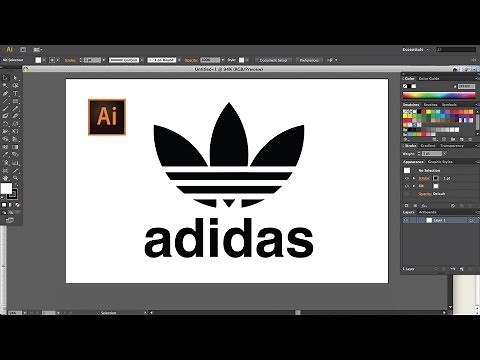The image size is (480, 360).
Task: Open the variable width profile dropdown
Action: click(142, 60)
